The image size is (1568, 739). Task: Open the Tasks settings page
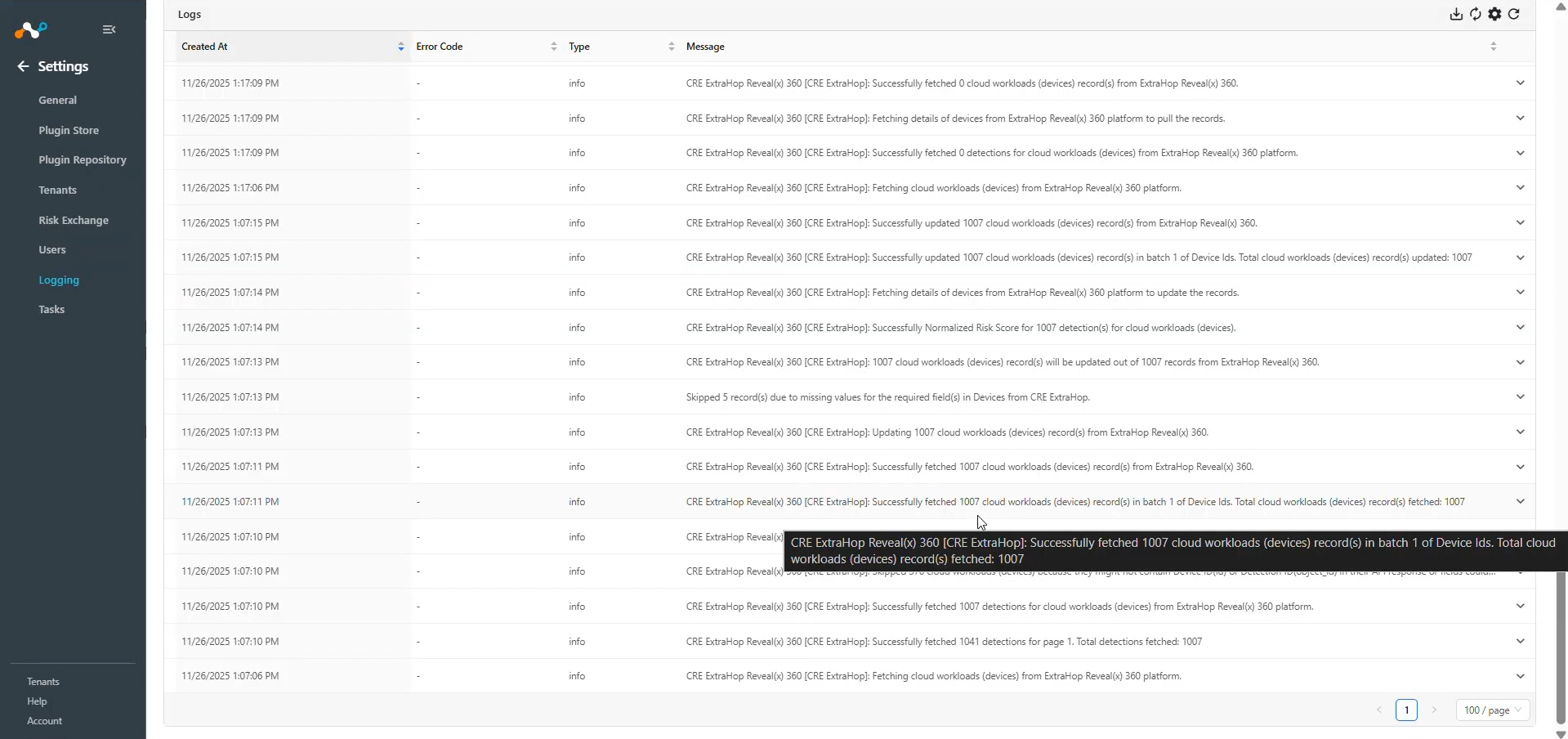51,309
